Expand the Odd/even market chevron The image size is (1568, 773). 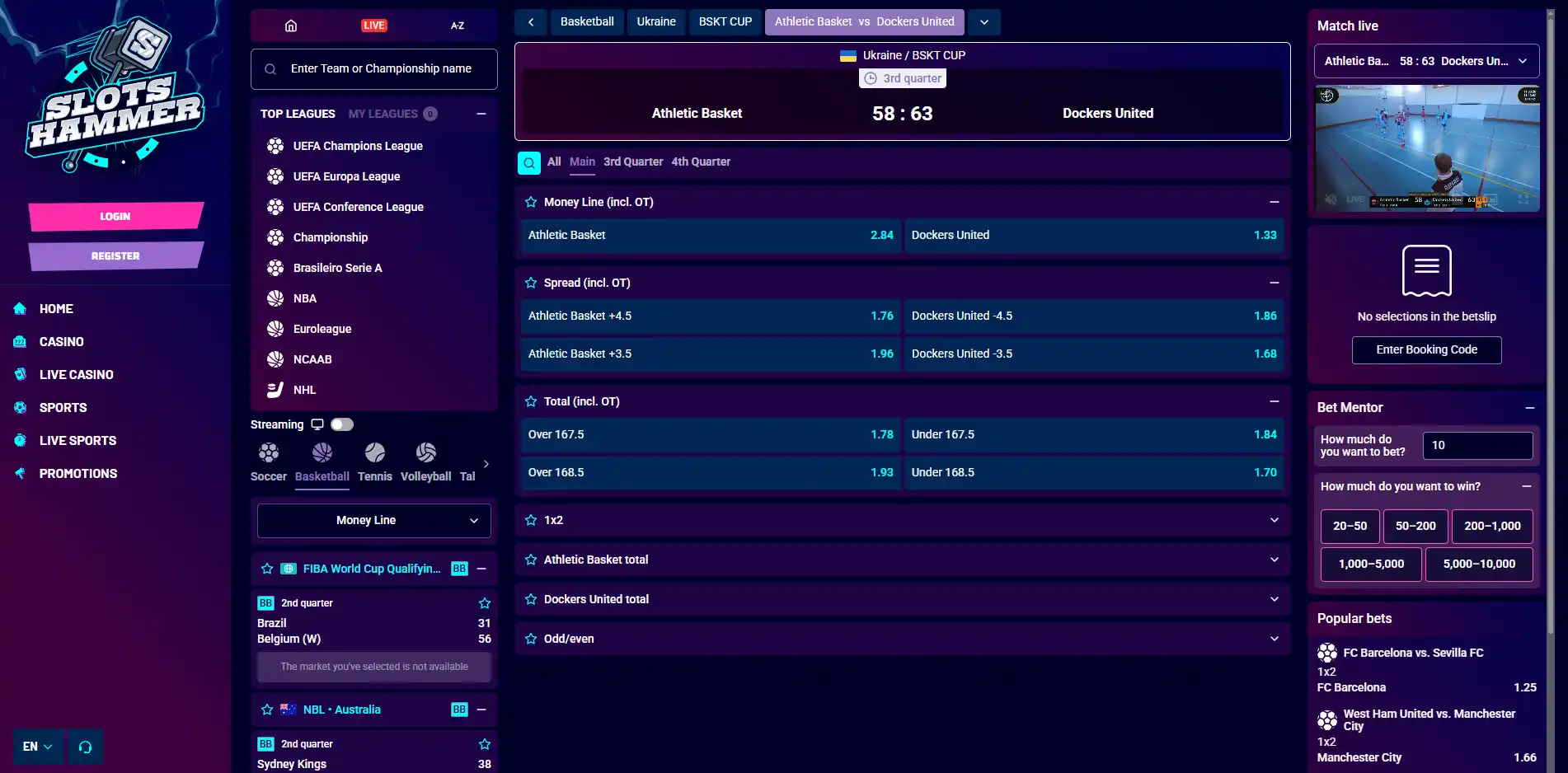[1275, 639]
